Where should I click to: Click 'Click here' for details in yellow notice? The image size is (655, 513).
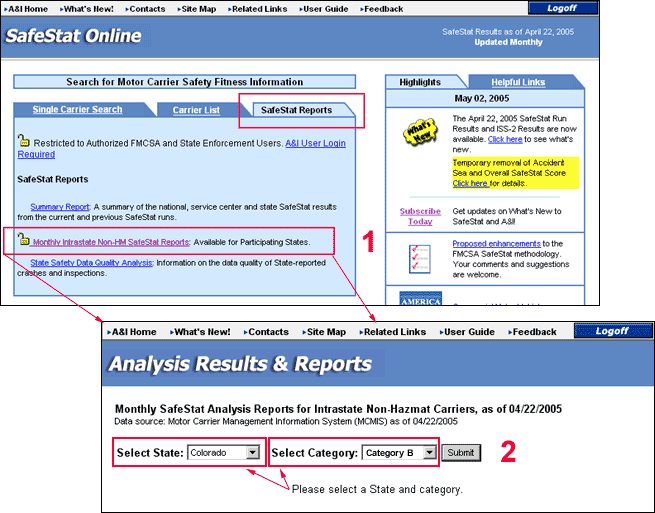tap(470, 183)
